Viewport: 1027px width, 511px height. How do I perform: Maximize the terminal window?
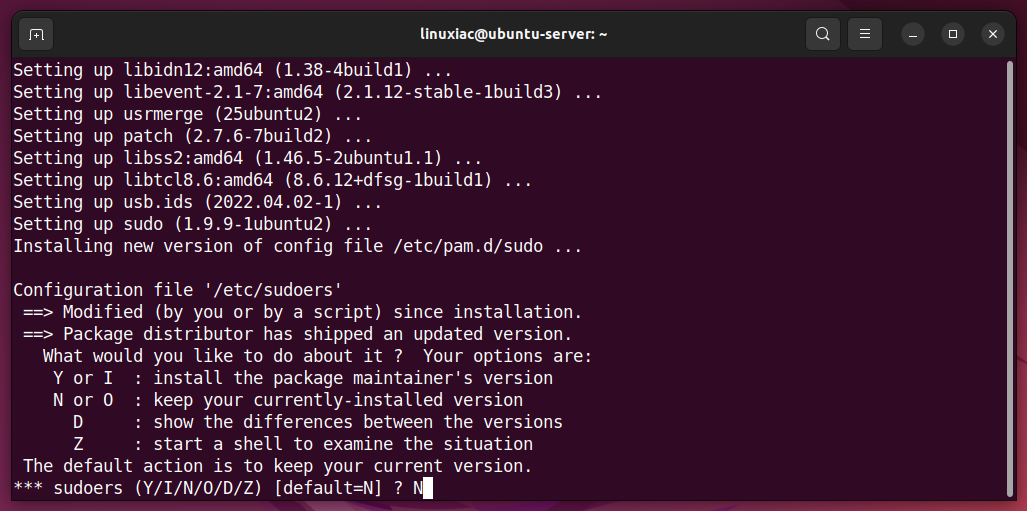pyautogui.click(x=953, y=34)
